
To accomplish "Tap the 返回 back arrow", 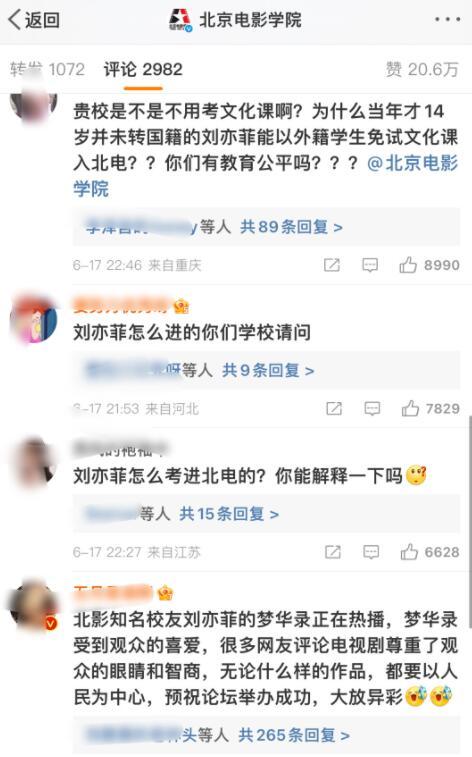I will pyautogui.click(x=34, y=20).
